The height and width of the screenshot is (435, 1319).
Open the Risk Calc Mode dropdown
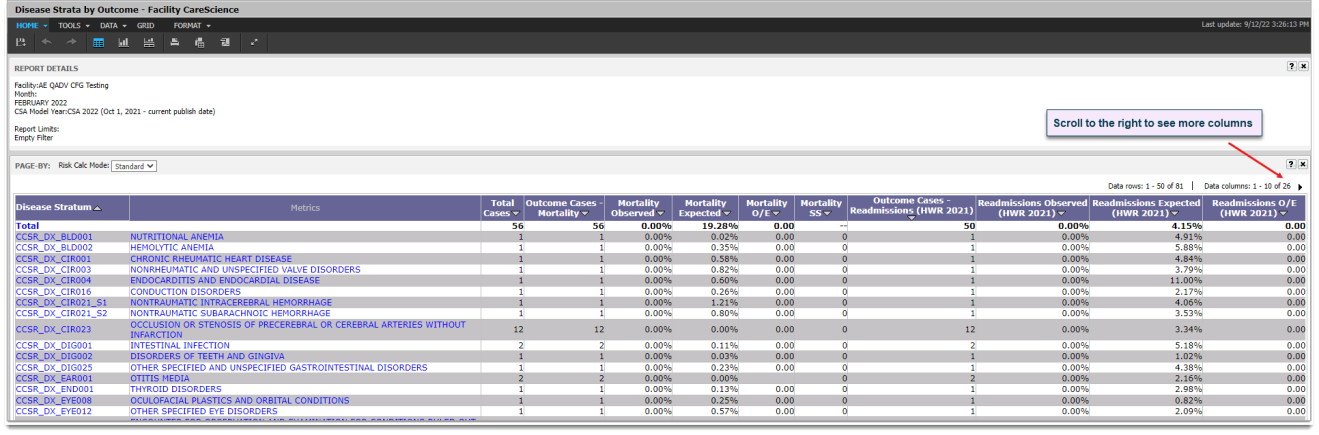[133, 166]
